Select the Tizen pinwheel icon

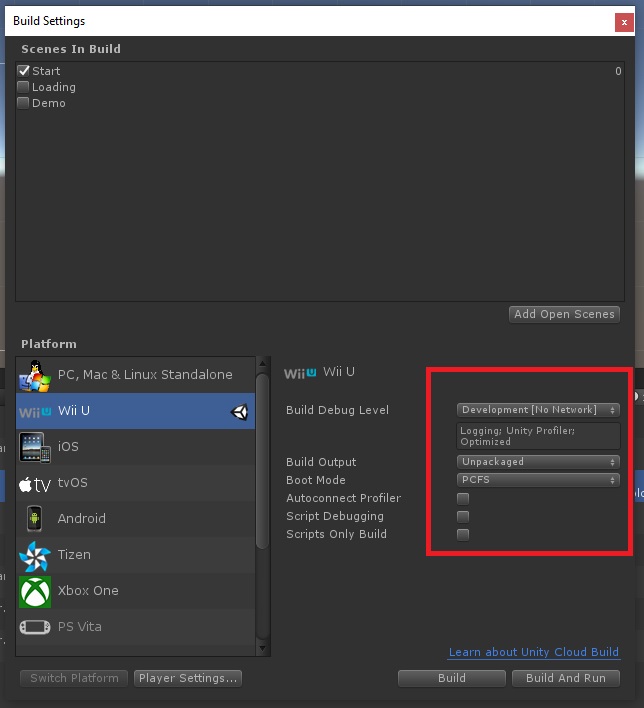click(x=35, y=556)
